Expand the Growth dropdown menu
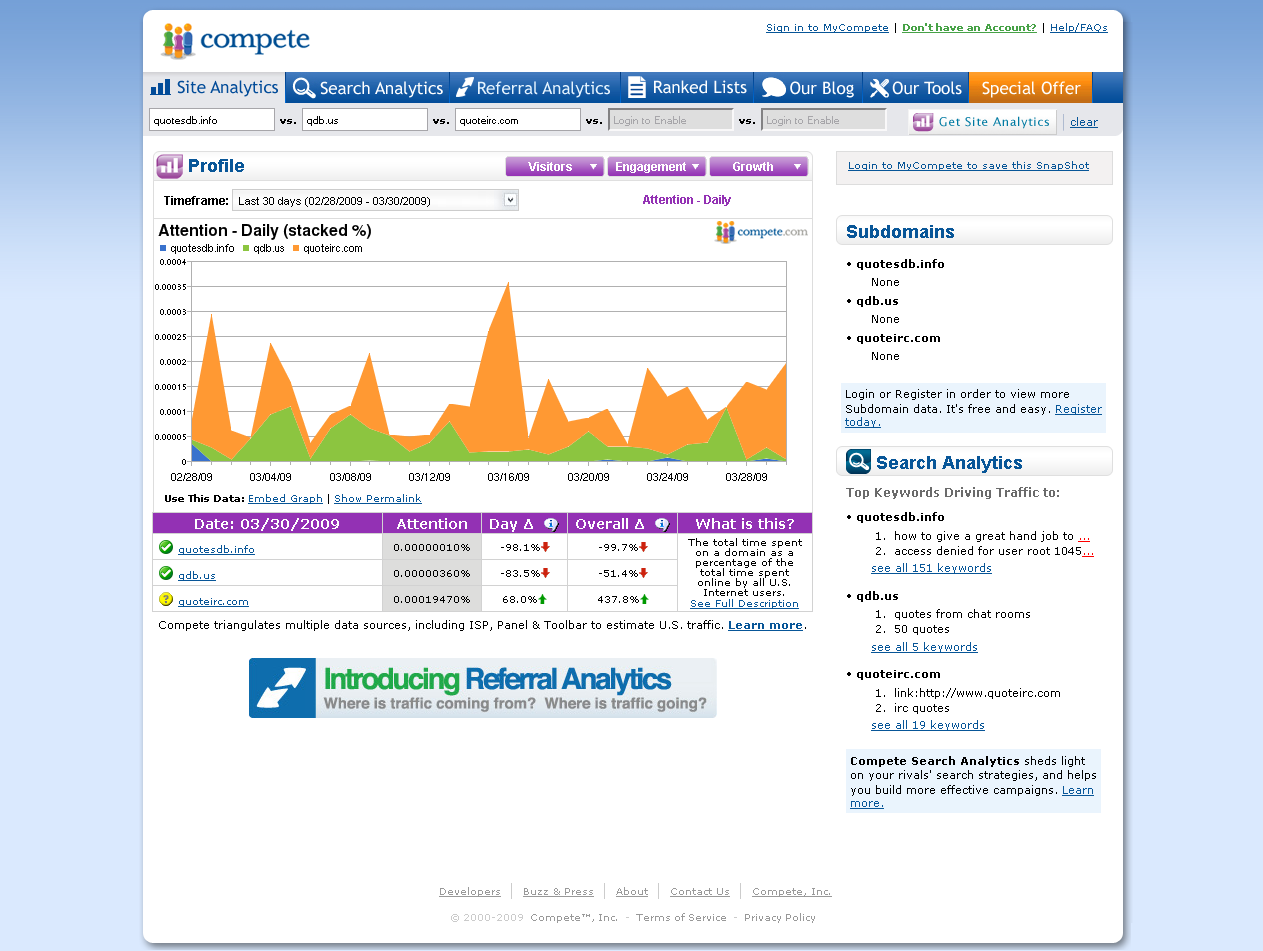This screenshot has width=1263, height=951. (758, 167)
